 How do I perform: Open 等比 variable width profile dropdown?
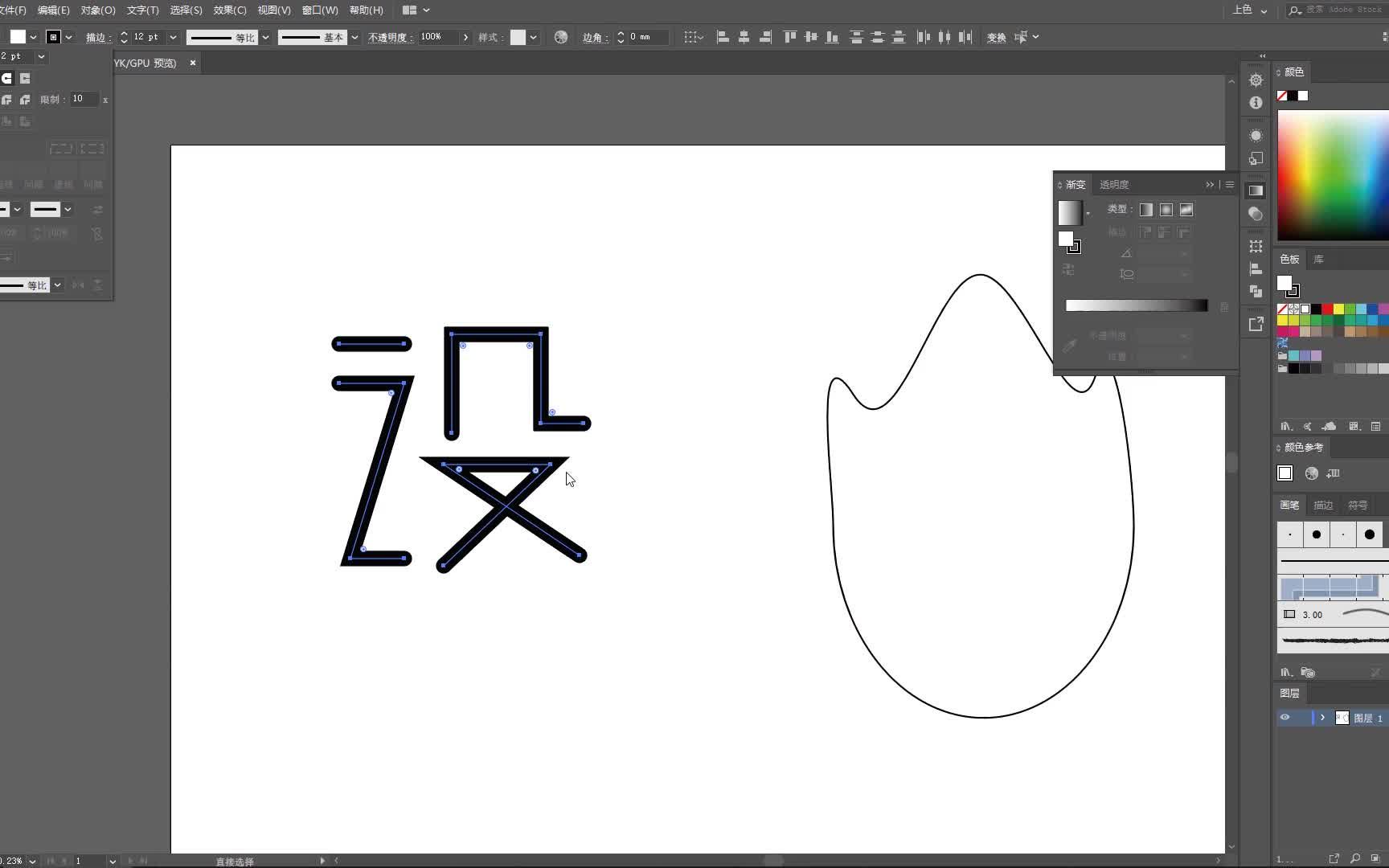pyautogui.click(x=265, y=37)
